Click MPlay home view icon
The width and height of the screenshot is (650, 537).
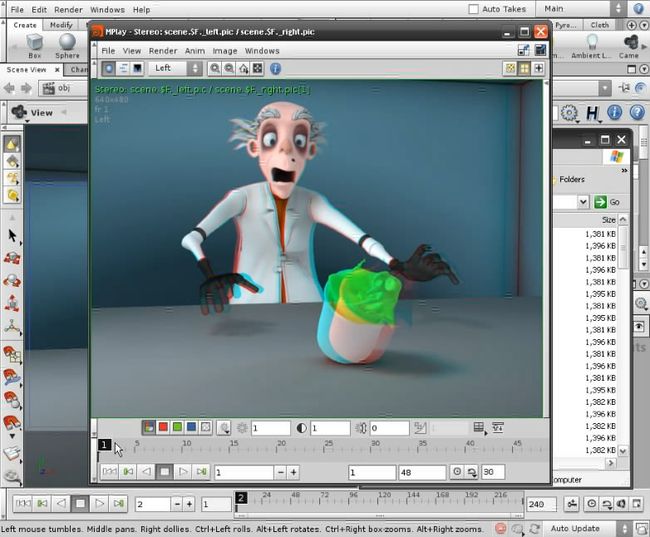coord(243,68)
